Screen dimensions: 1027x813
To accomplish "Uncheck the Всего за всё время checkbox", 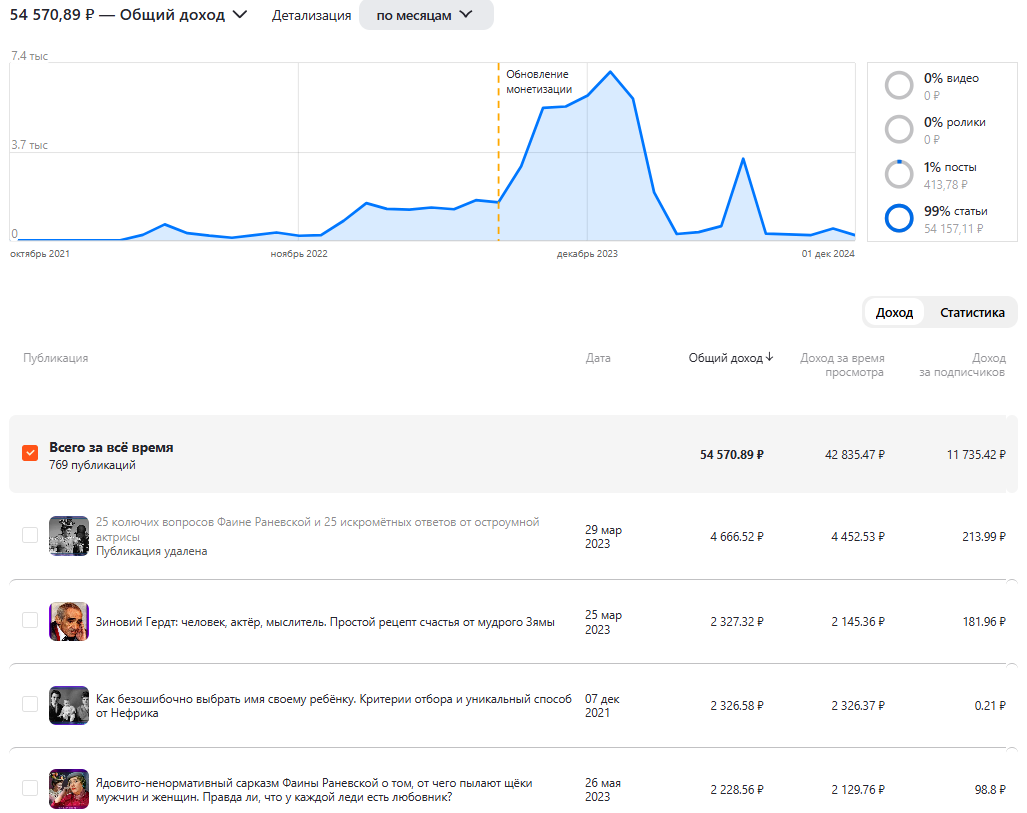I will coord(30,453).
